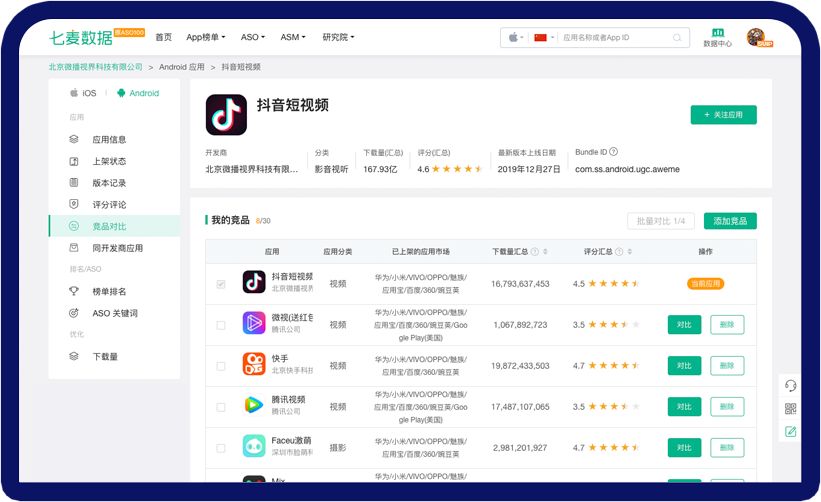This screenshot has height=502, width=821.
Task: Open the customer service headset icon
Action: [x=790, y=386]
